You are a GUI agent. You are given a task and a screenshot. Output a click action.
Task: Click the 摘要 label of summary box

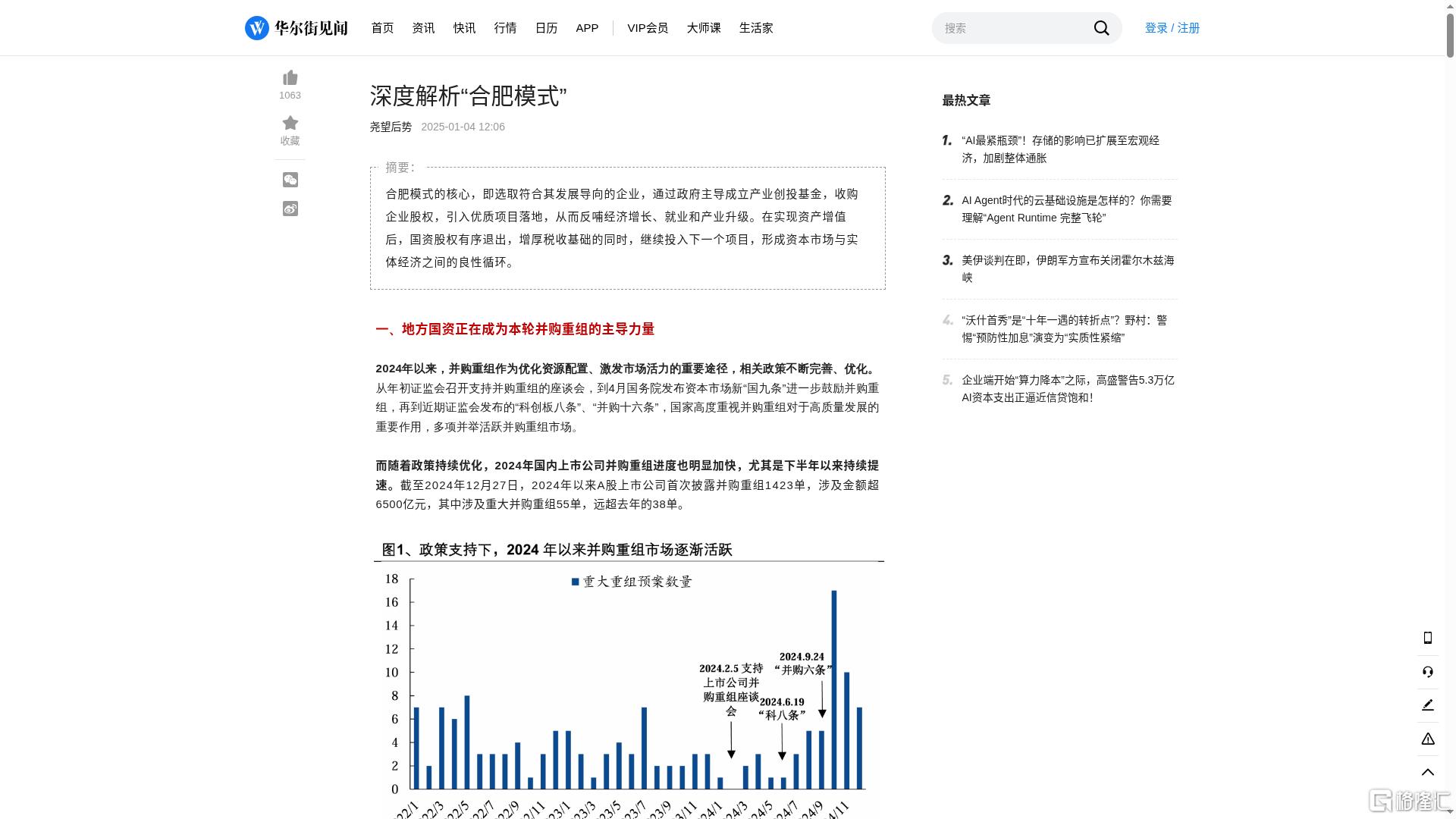pyautogui.click(x=400, y=168)
